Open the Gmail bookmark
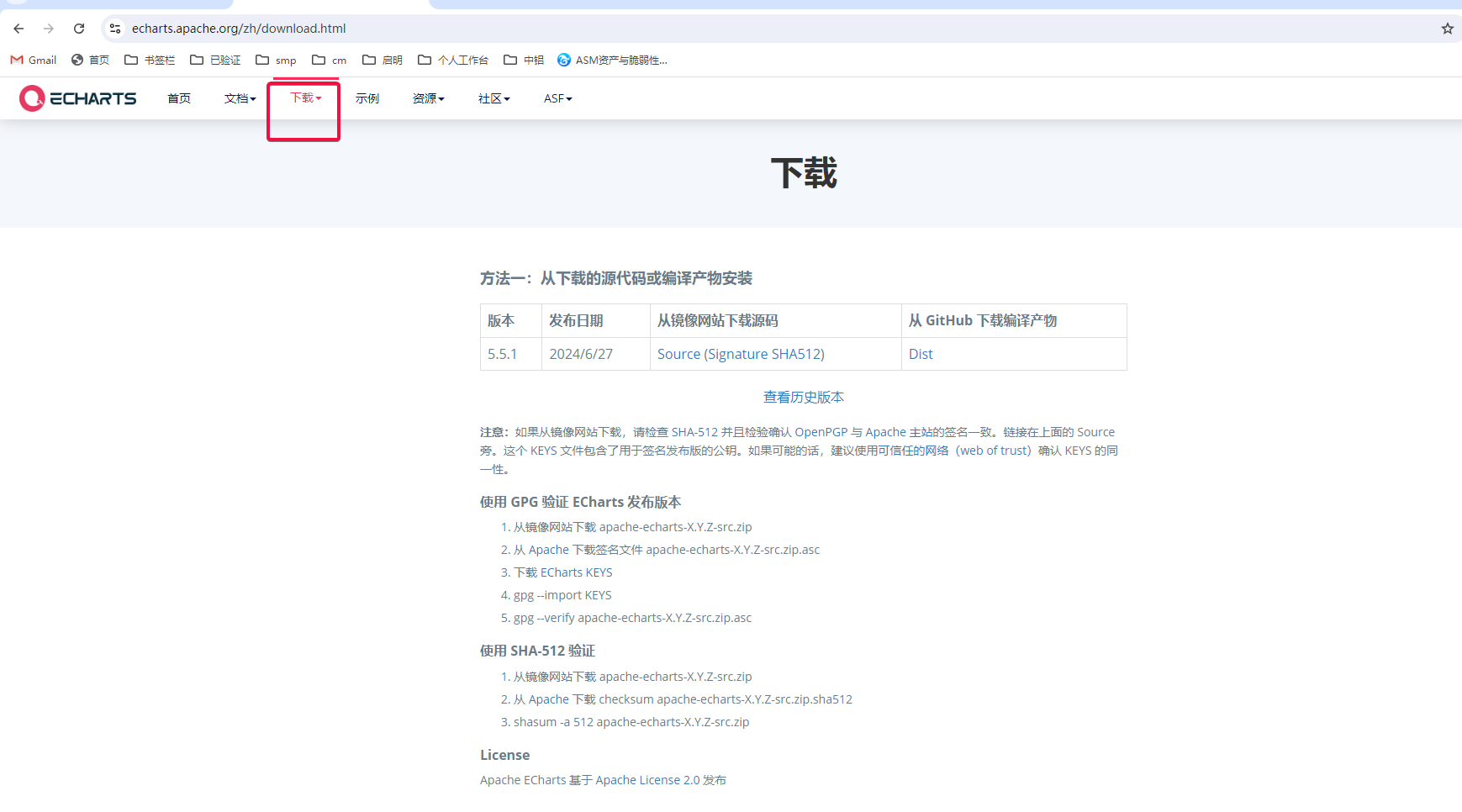Screen dimensions: 1462x812 coord(34,60)
